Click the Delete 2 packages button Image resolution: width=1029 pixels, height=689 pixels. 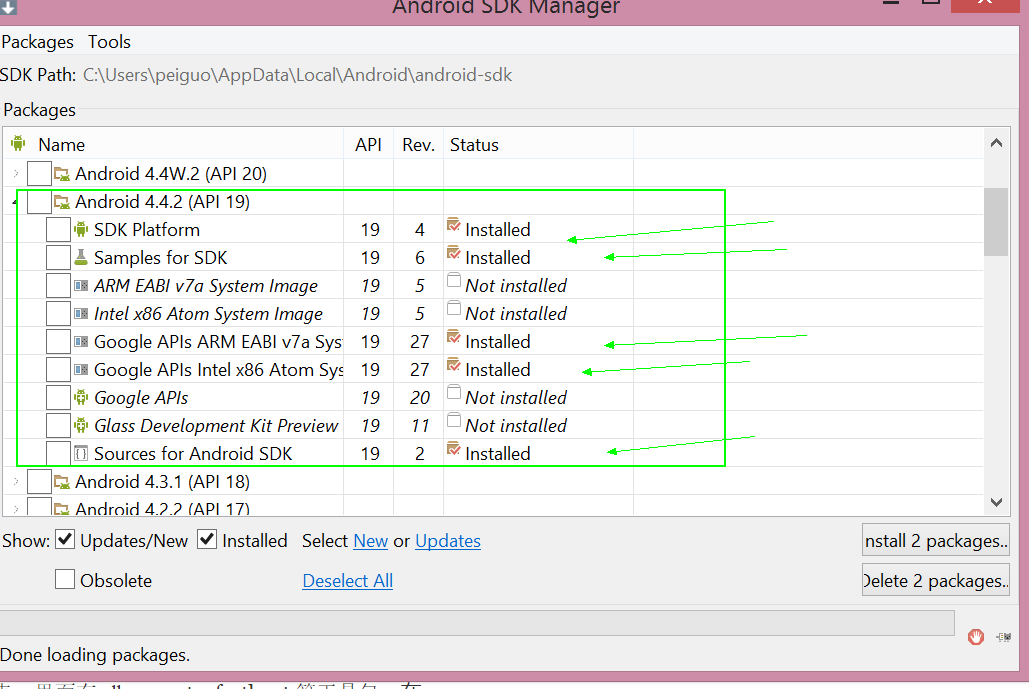936,580
